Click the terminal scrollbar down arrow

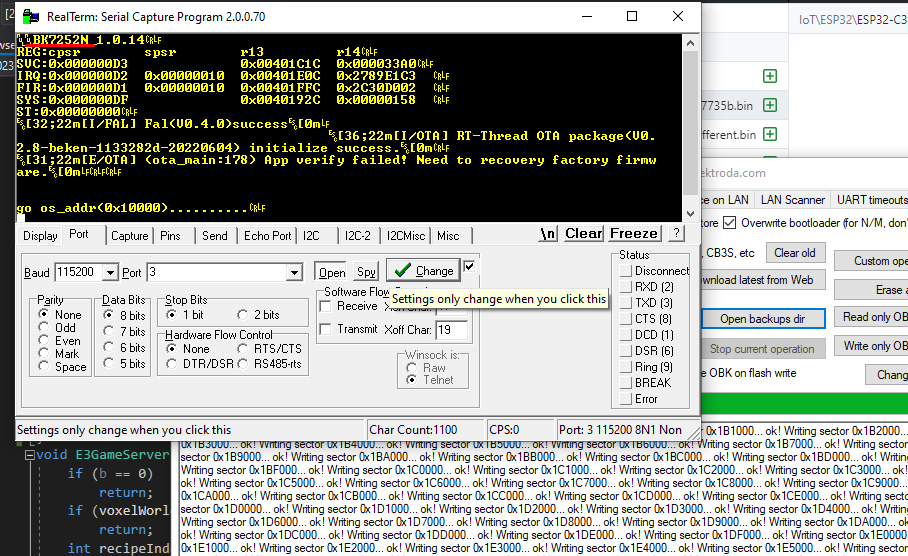[690, 214]
